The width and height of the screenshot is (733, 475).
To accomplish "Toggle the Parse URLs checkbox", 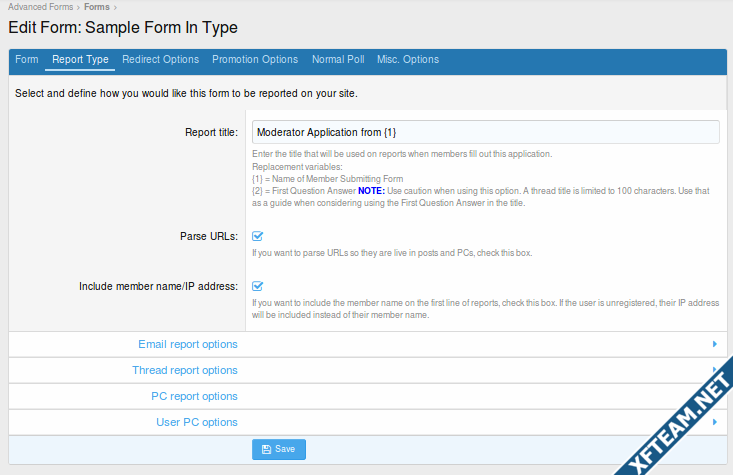I will pos(258,236).
